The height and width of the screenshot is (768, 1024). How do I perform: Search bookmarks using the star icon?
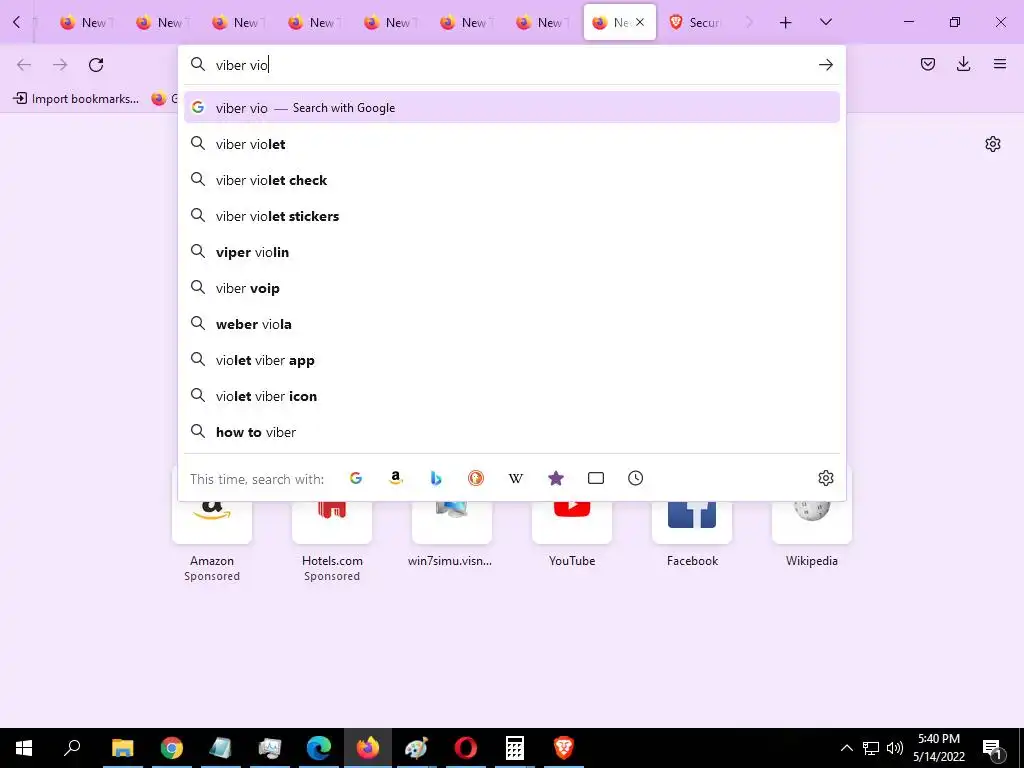click(556, 478)
